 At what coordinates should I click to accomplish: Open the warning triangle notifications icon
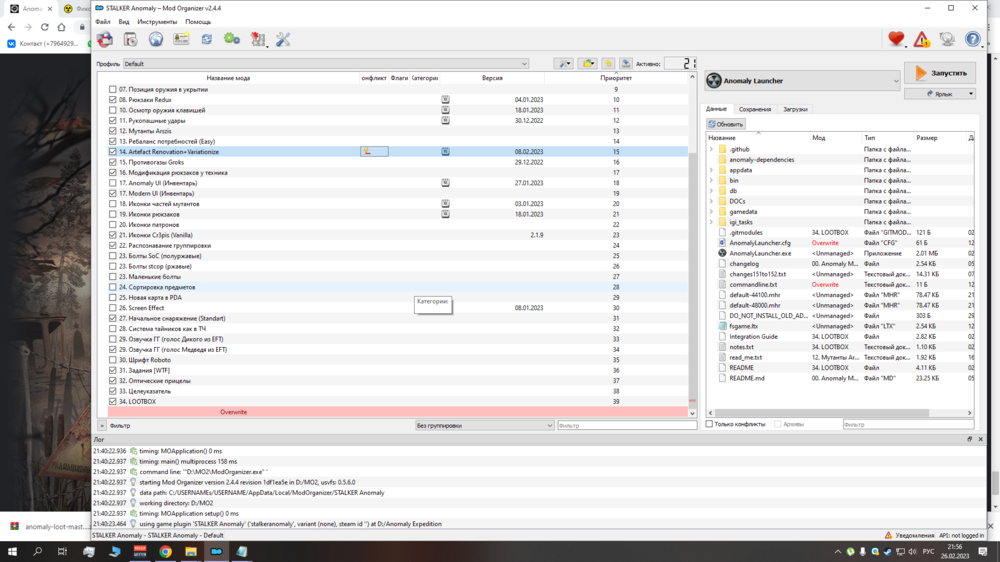click(921, 39)
